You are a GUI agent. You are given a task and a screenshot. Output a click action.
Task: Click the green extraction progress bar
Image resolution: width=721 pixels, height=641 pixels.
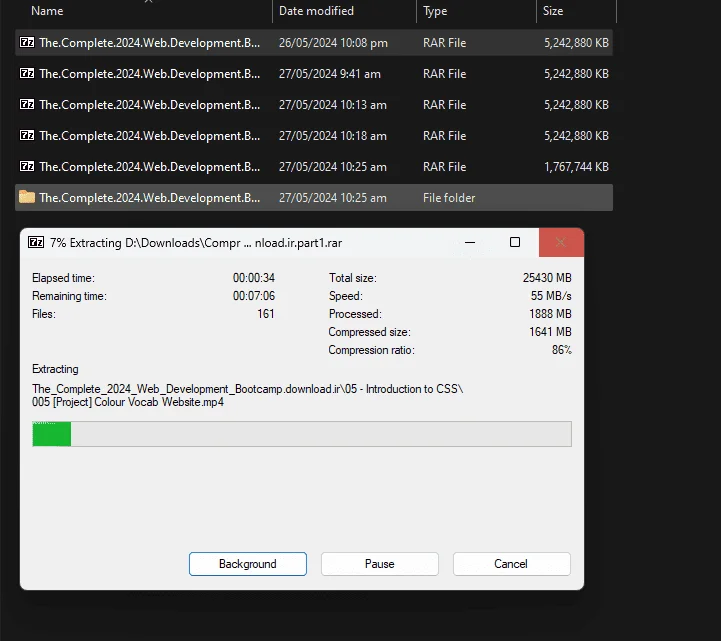[x=302, y=434]
